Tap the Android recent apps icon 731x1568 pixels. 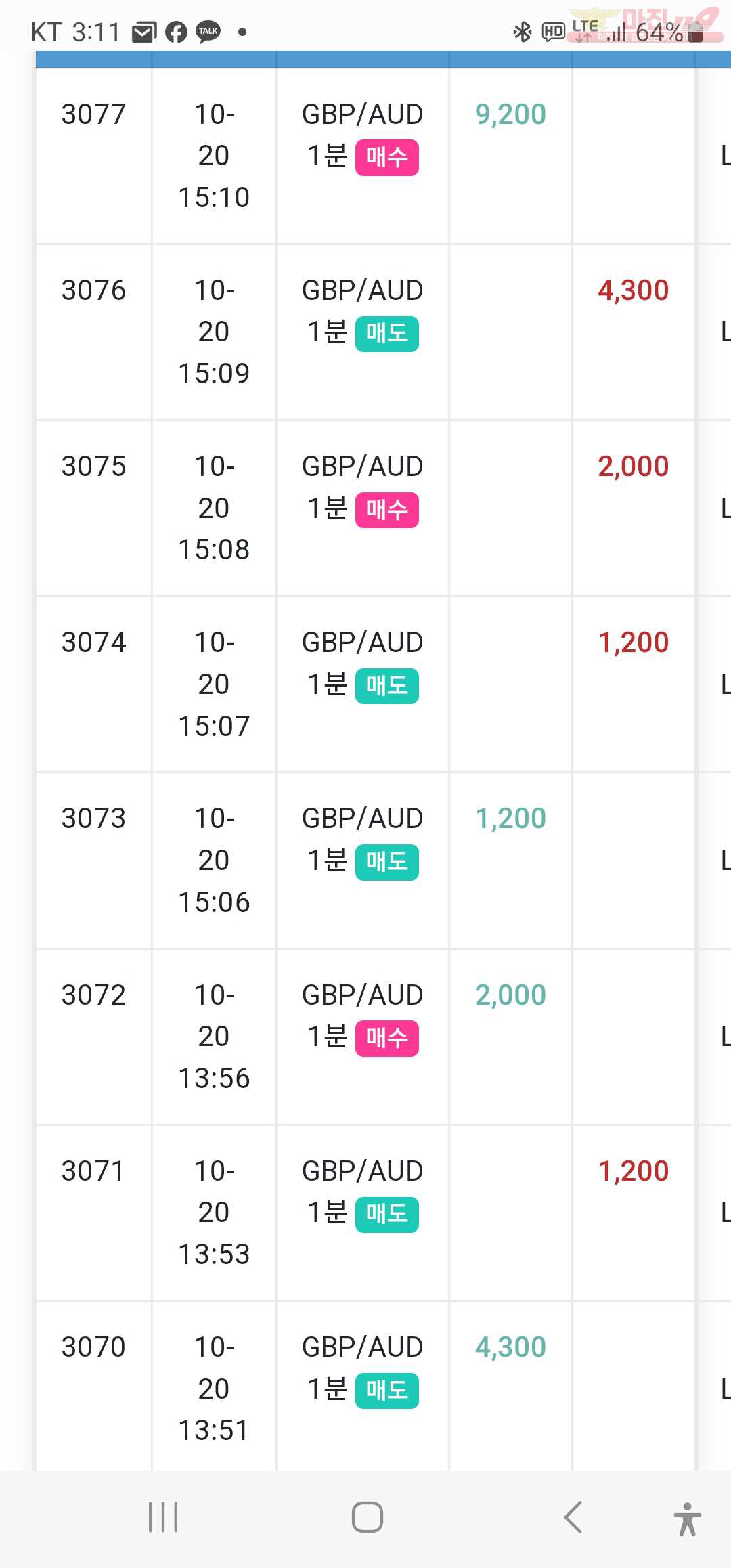pyautogui.click(x=163, y=1517)
